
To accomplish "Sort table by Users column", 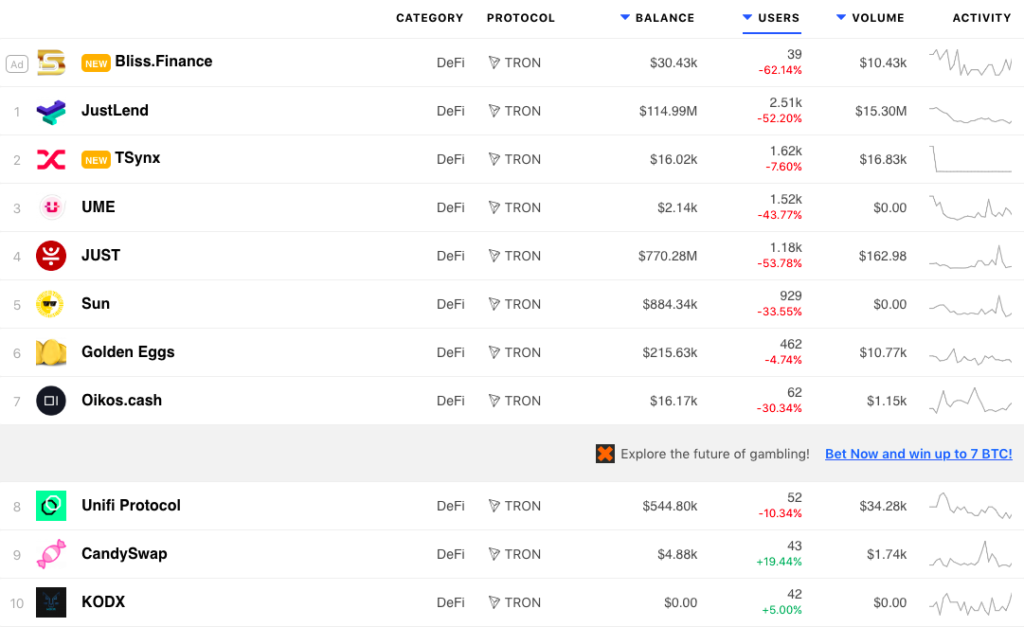I will pos(778,18).
